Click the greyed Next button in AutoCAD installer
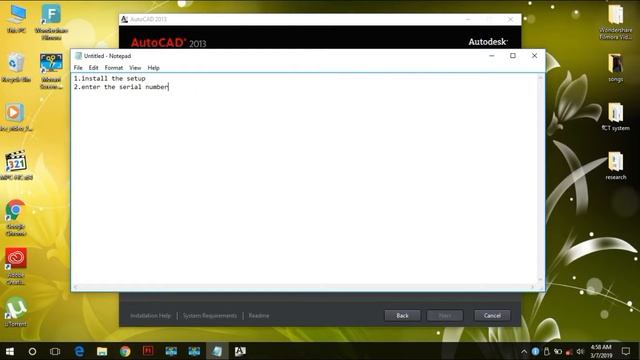Screen dimensions: 640x360 coord(445,316)
